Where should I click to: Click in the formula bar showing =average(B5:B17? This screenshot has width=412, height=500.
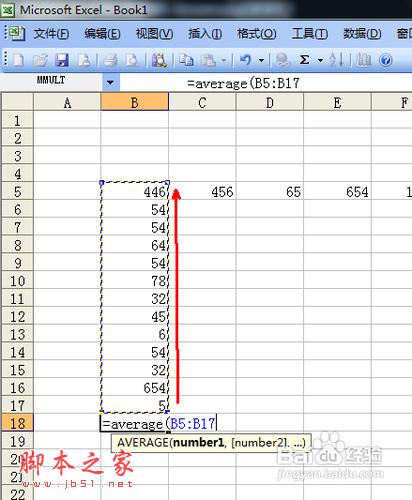tap(266, 83)
